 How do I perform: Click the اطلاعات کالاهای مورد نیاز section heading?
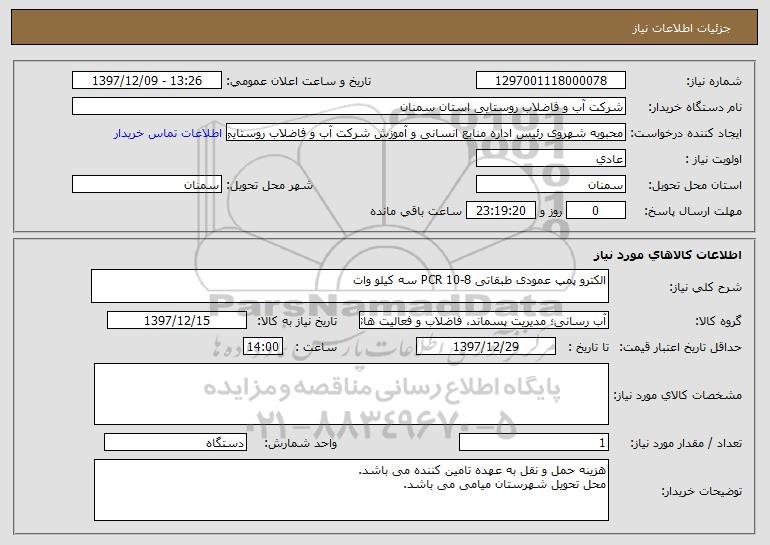(x=667, y=254)
